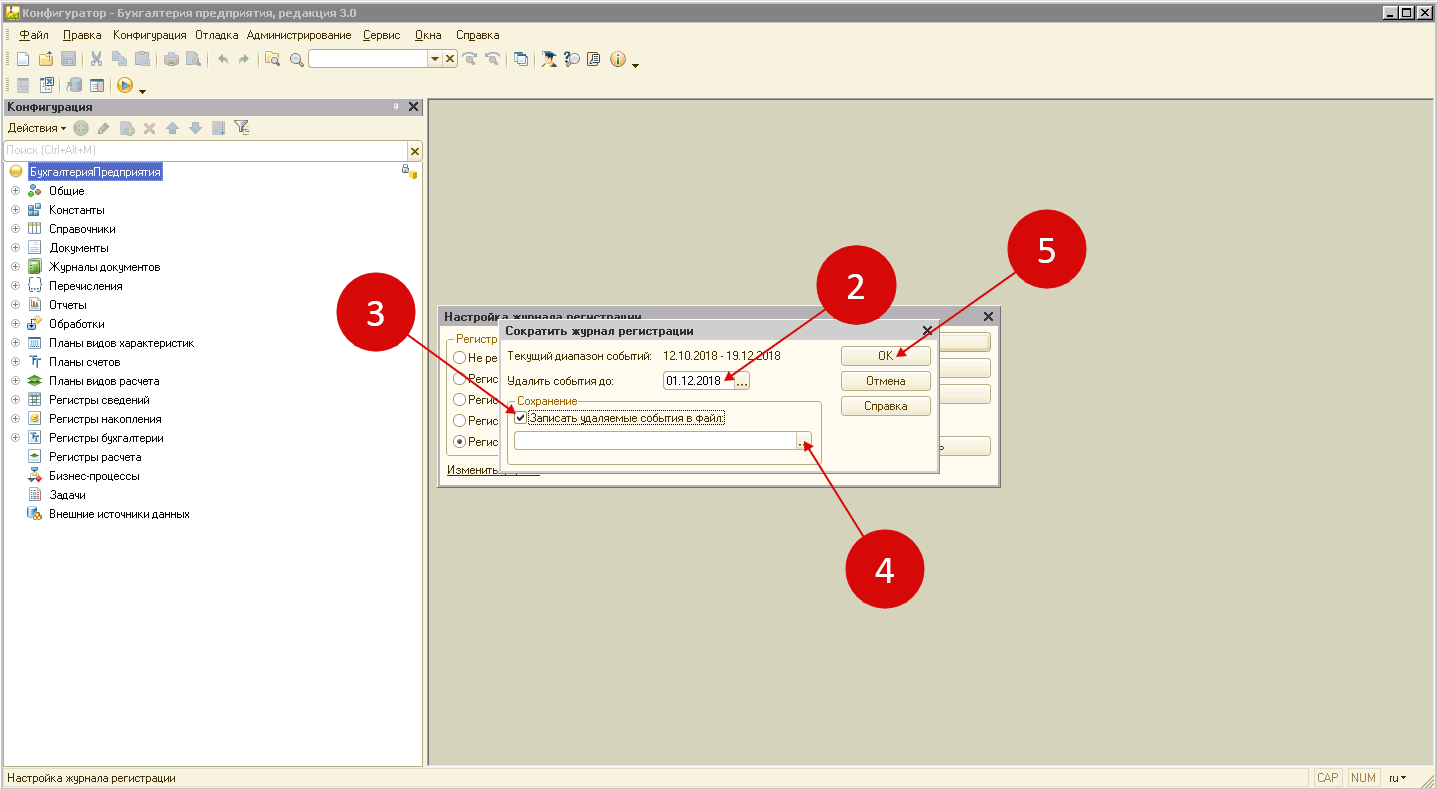Expand the 'Справочники' tree node
1437x789 pixels.
click(x=15, y=229)
